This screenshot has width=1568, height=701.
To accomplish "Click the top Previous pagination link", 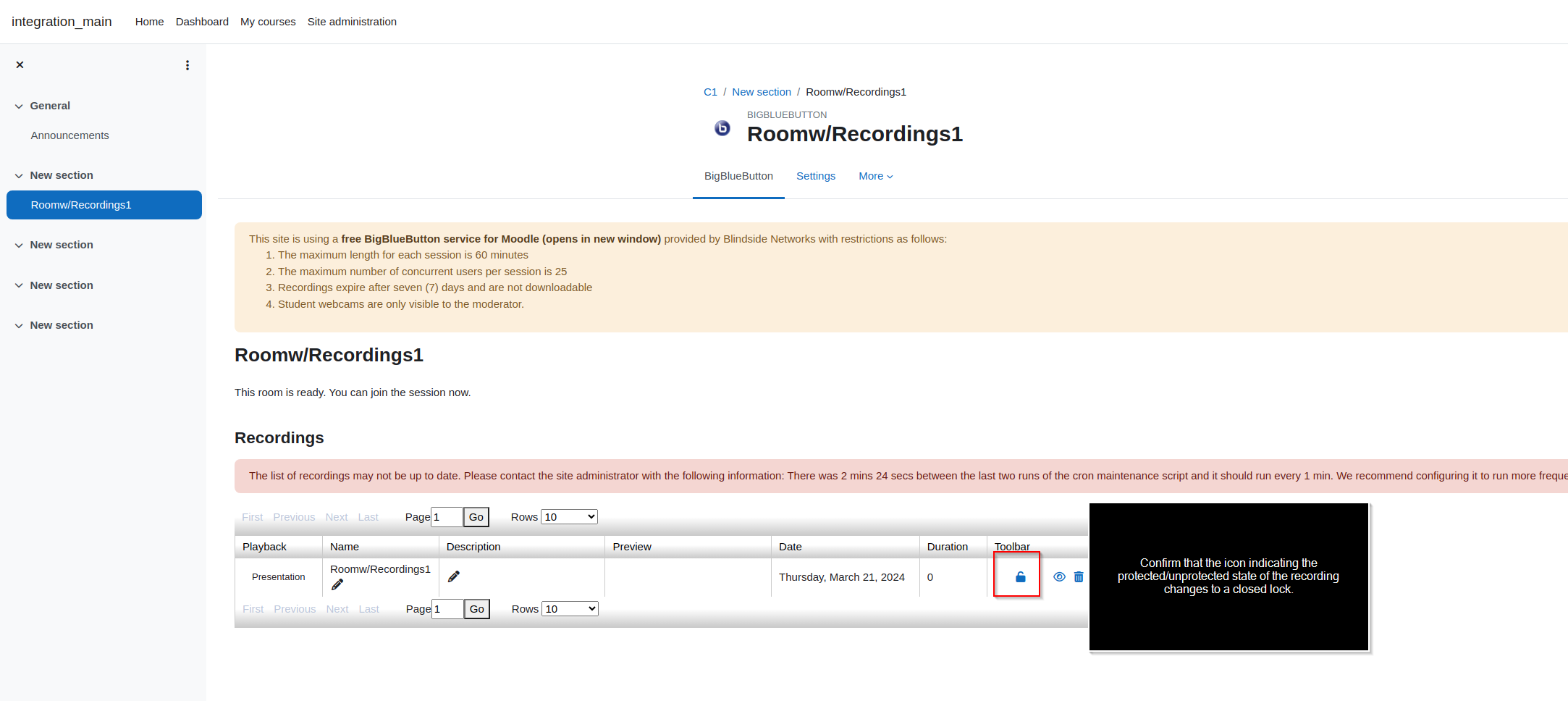I will (294, 517).
